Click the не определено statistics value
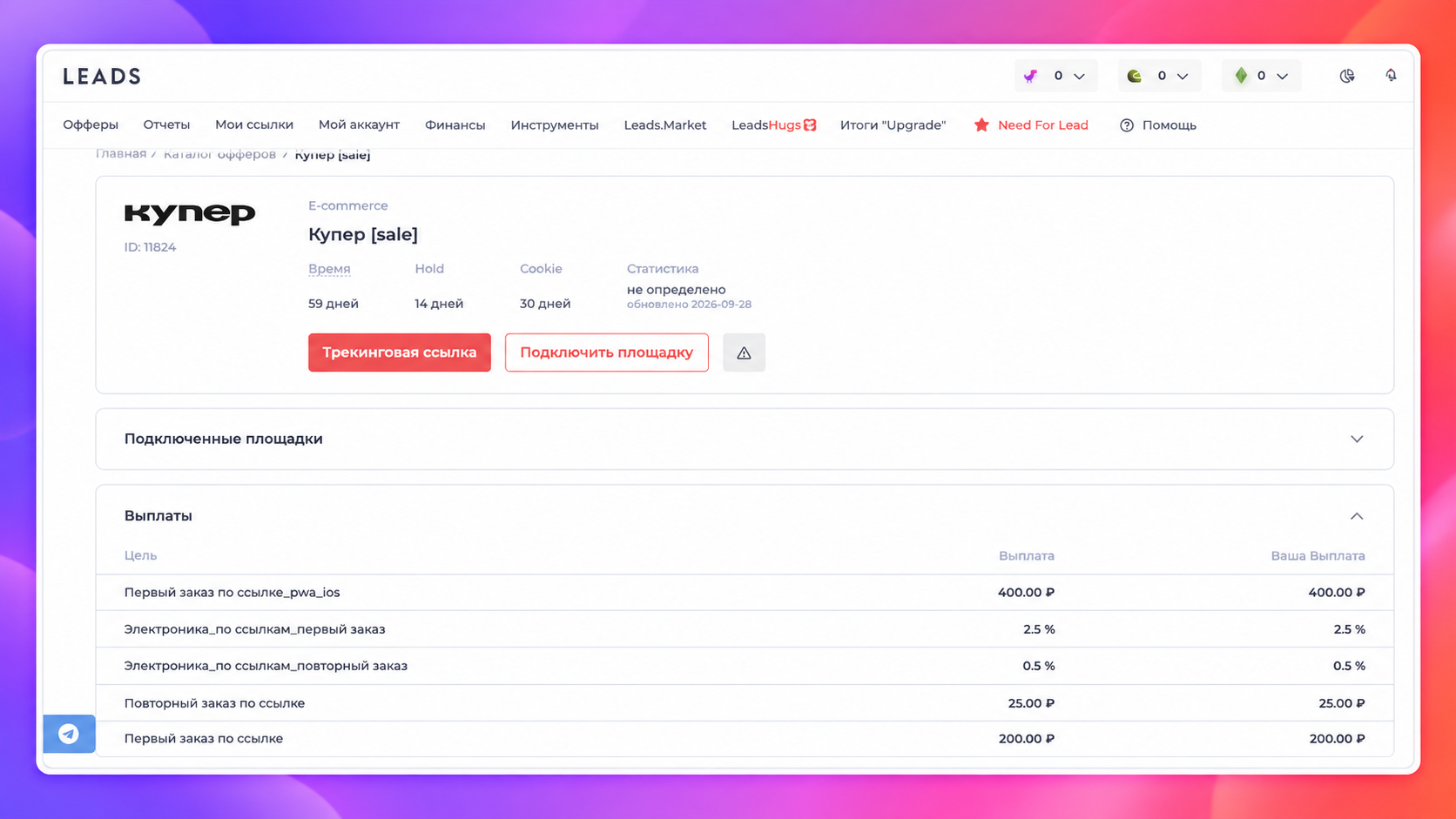Viewport: 1456px width, 819px height. pyautogui.click(x=676, y=290)
